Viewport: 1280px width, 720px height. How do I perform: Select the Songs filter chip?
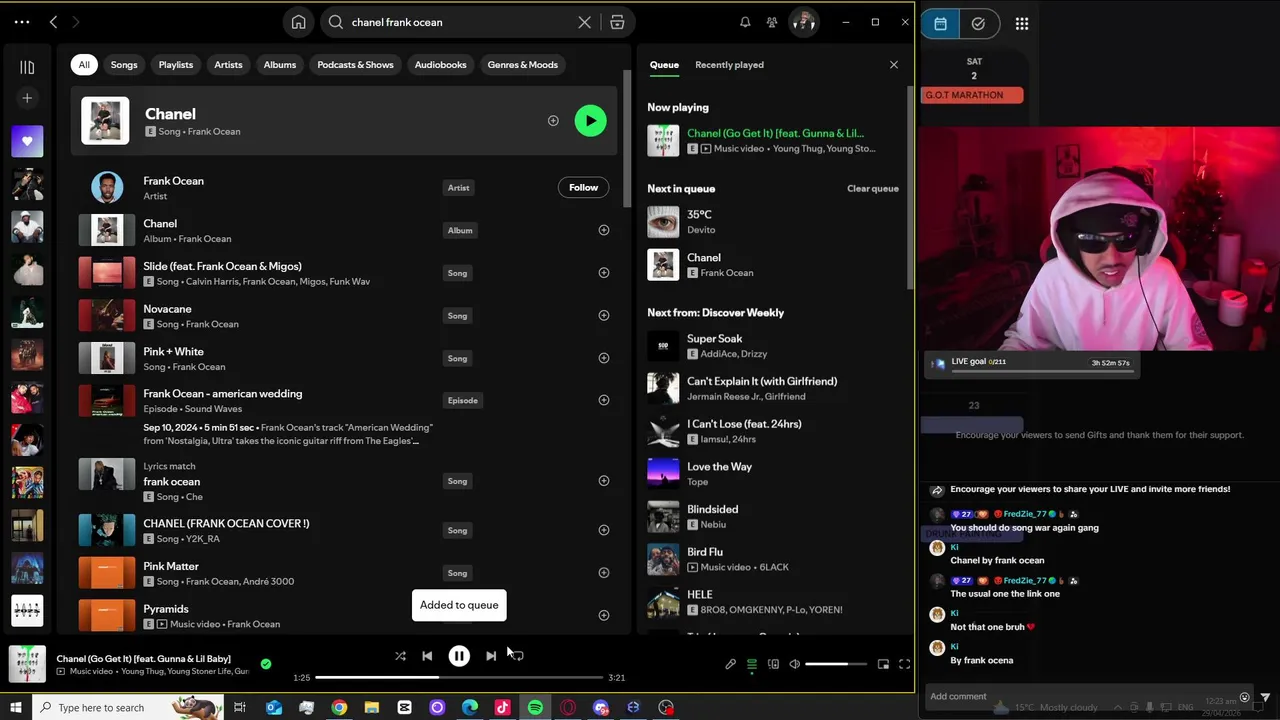click(124, 65)
